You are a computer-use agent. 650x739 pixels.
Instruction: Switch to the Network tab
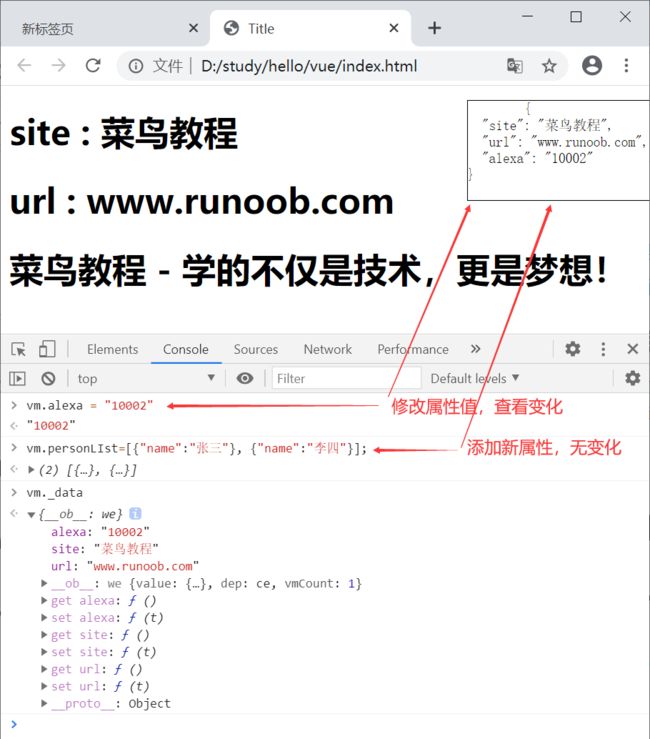tap(328, 349)
